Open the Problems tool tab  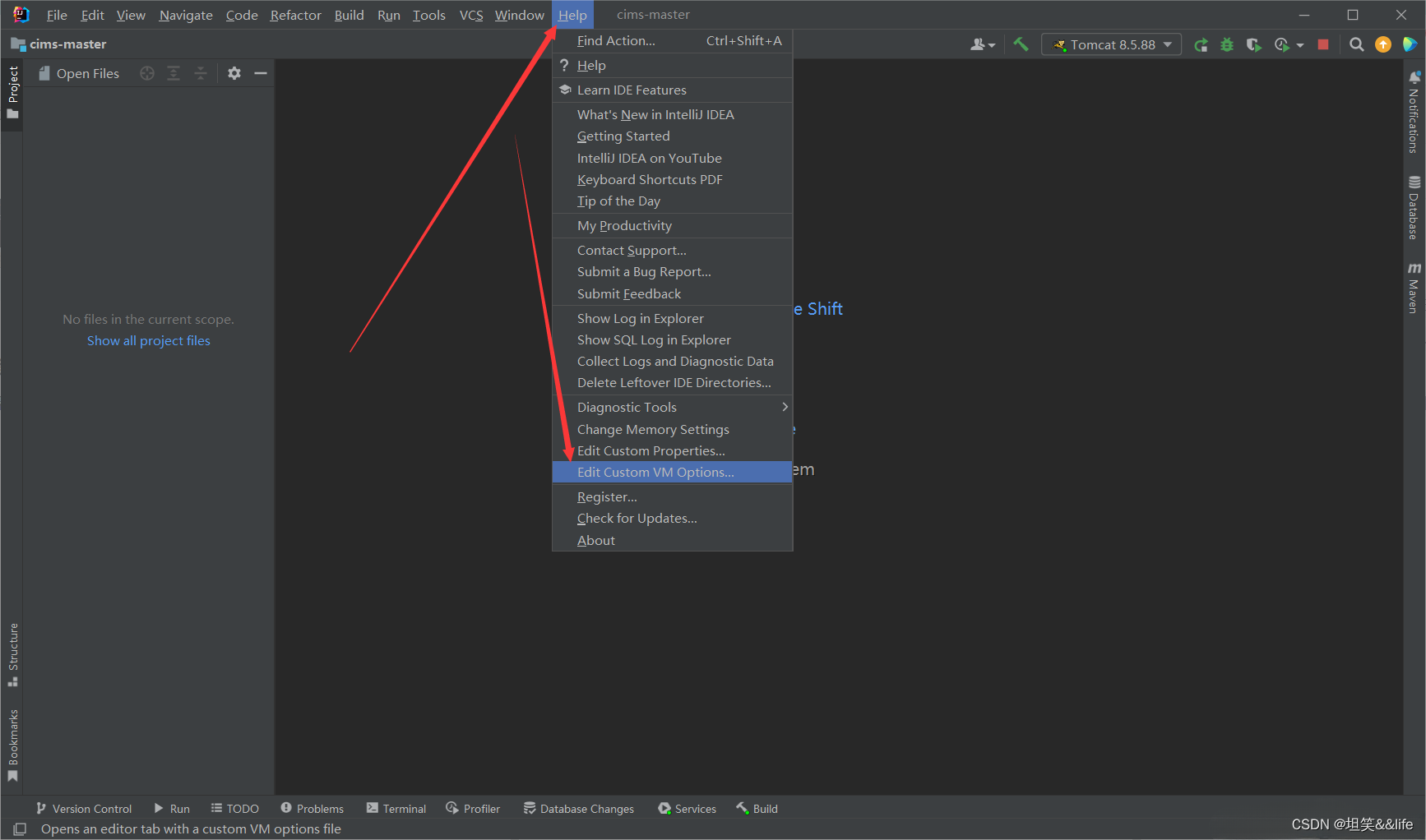pos(313,809)
